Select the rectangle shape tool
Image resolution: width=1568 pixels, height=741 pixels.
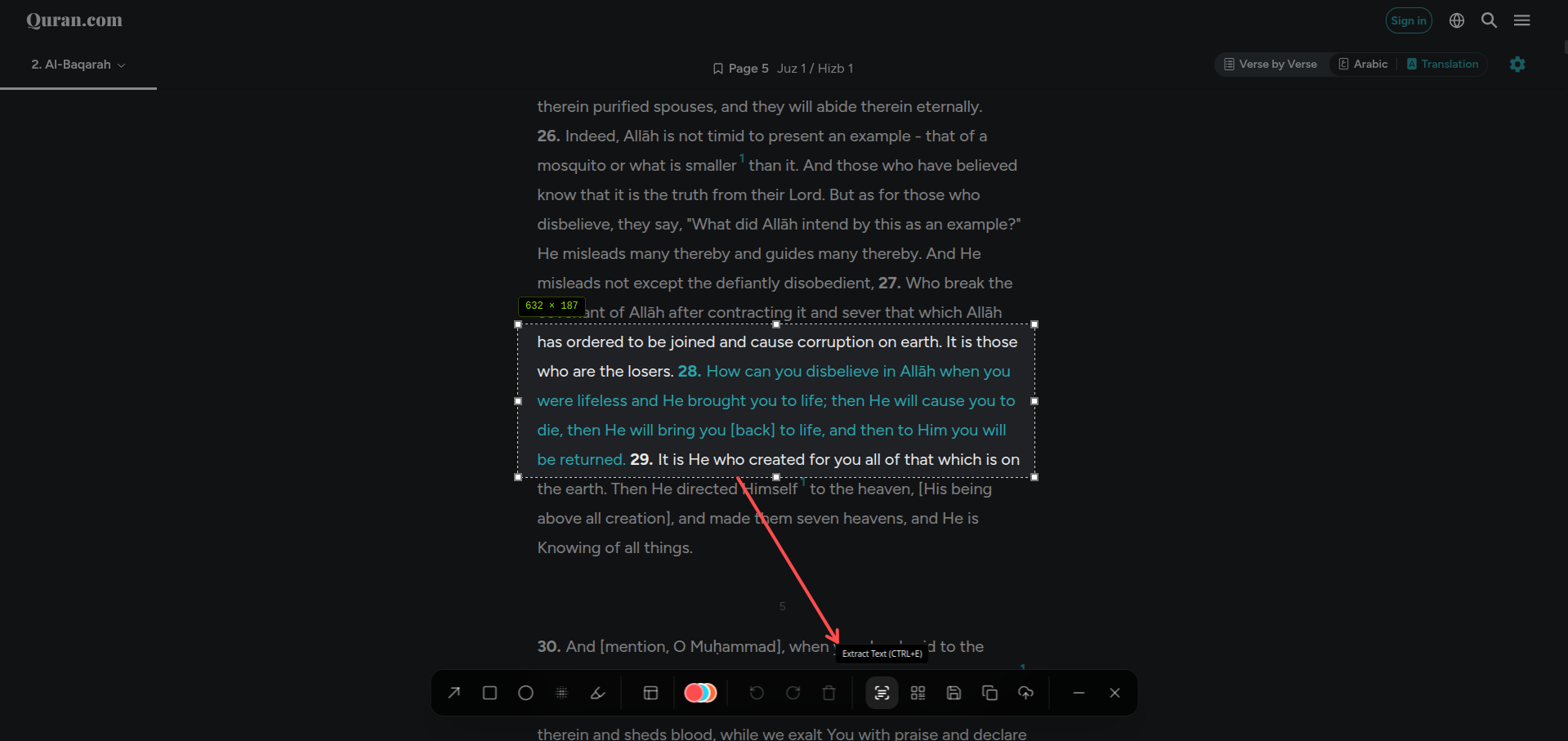click(489, 693)
